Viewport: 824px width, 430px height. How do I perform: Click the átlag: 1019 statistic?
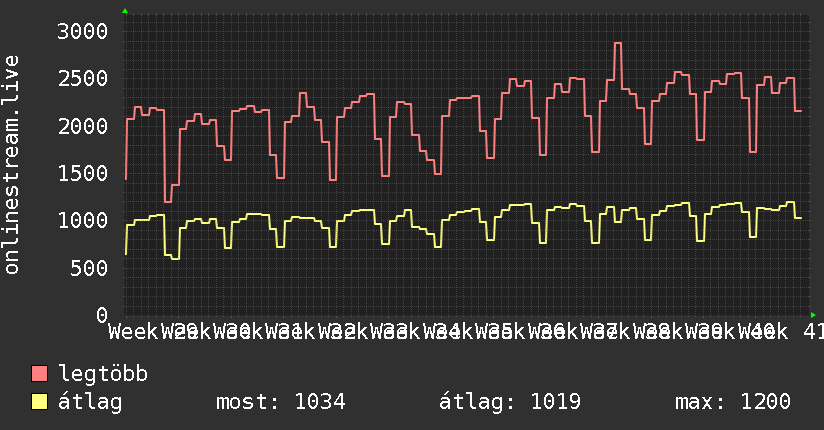click(510, 402)
